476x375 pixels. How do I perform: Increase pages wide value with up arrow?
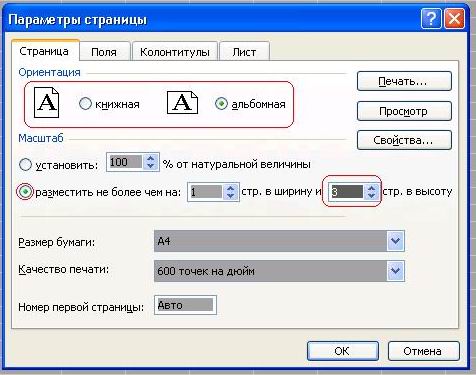(x=230, y=188)
